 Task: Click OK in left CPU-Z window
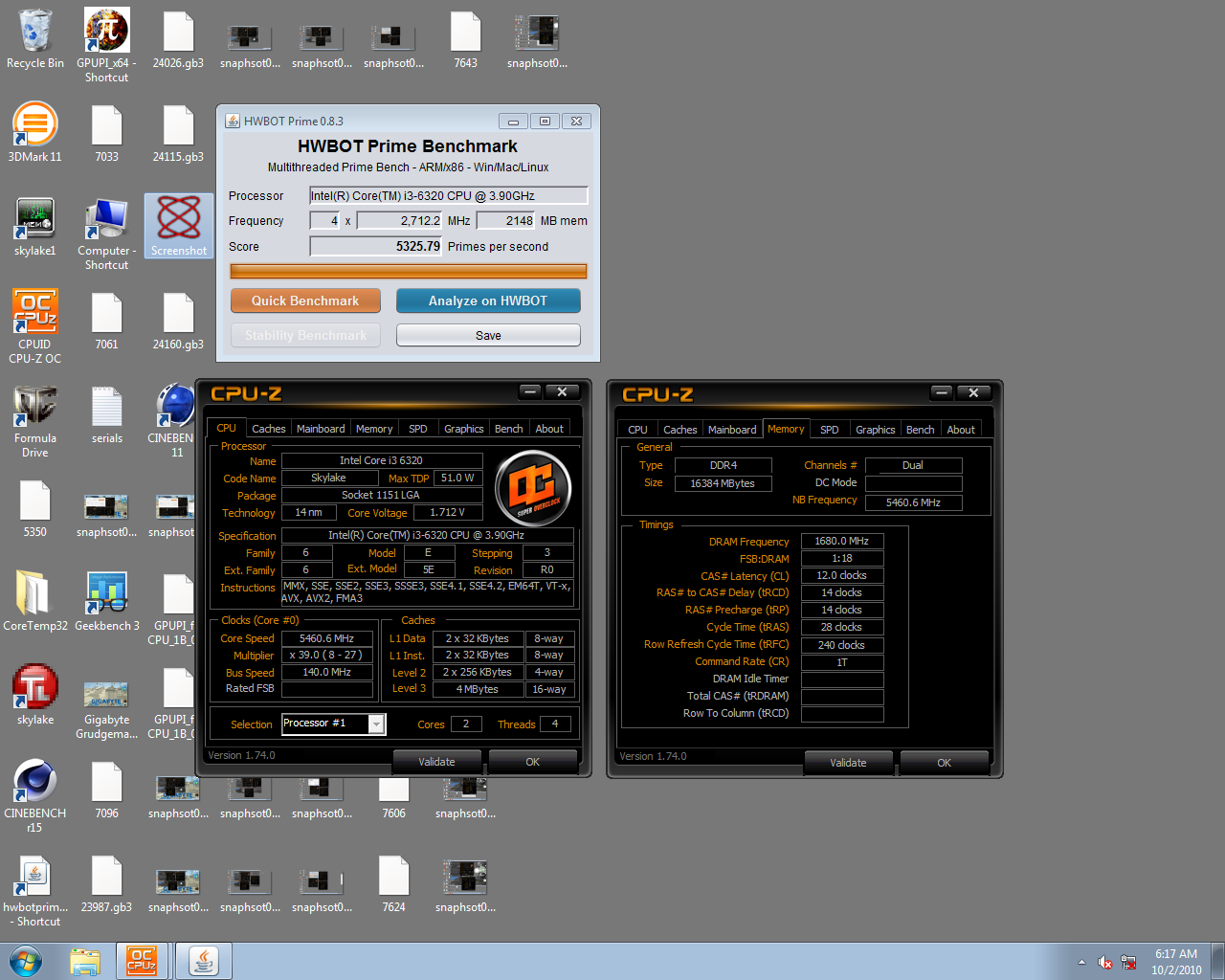click(x=533, y=762)
